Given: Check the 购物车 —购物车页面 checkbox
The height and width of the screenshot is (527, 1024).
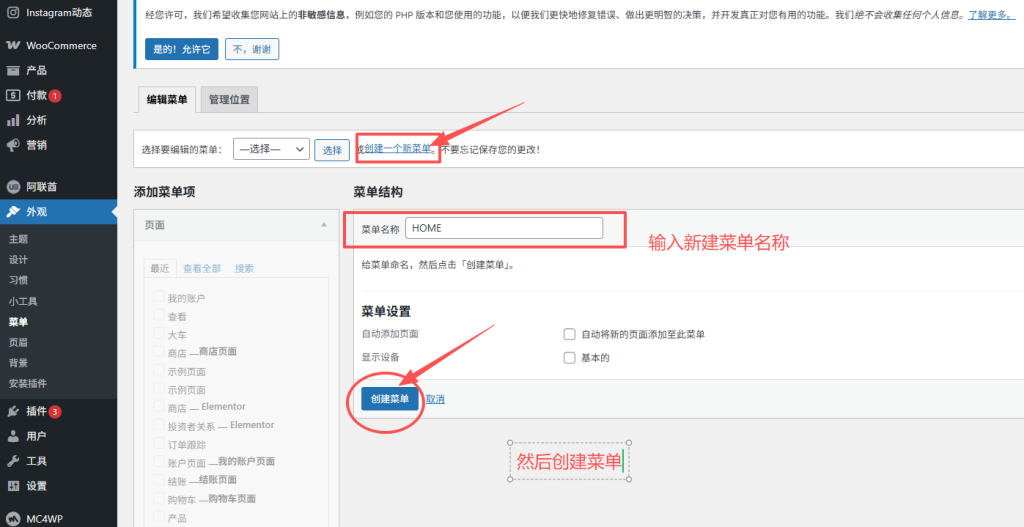Looking at the screenshot, I should point(159,498).
